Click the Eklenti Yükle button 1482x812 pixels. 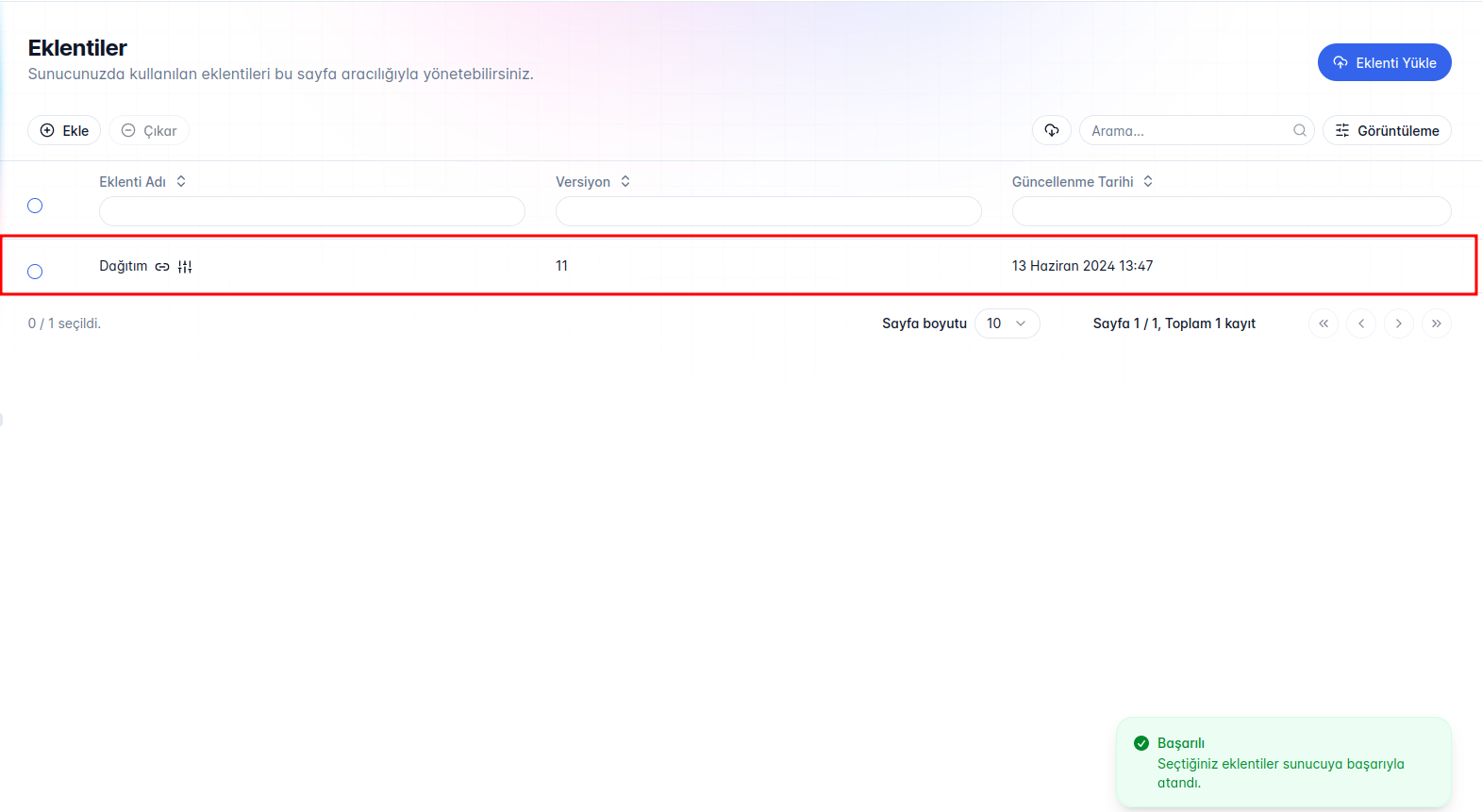click(x=1384, y=62)
